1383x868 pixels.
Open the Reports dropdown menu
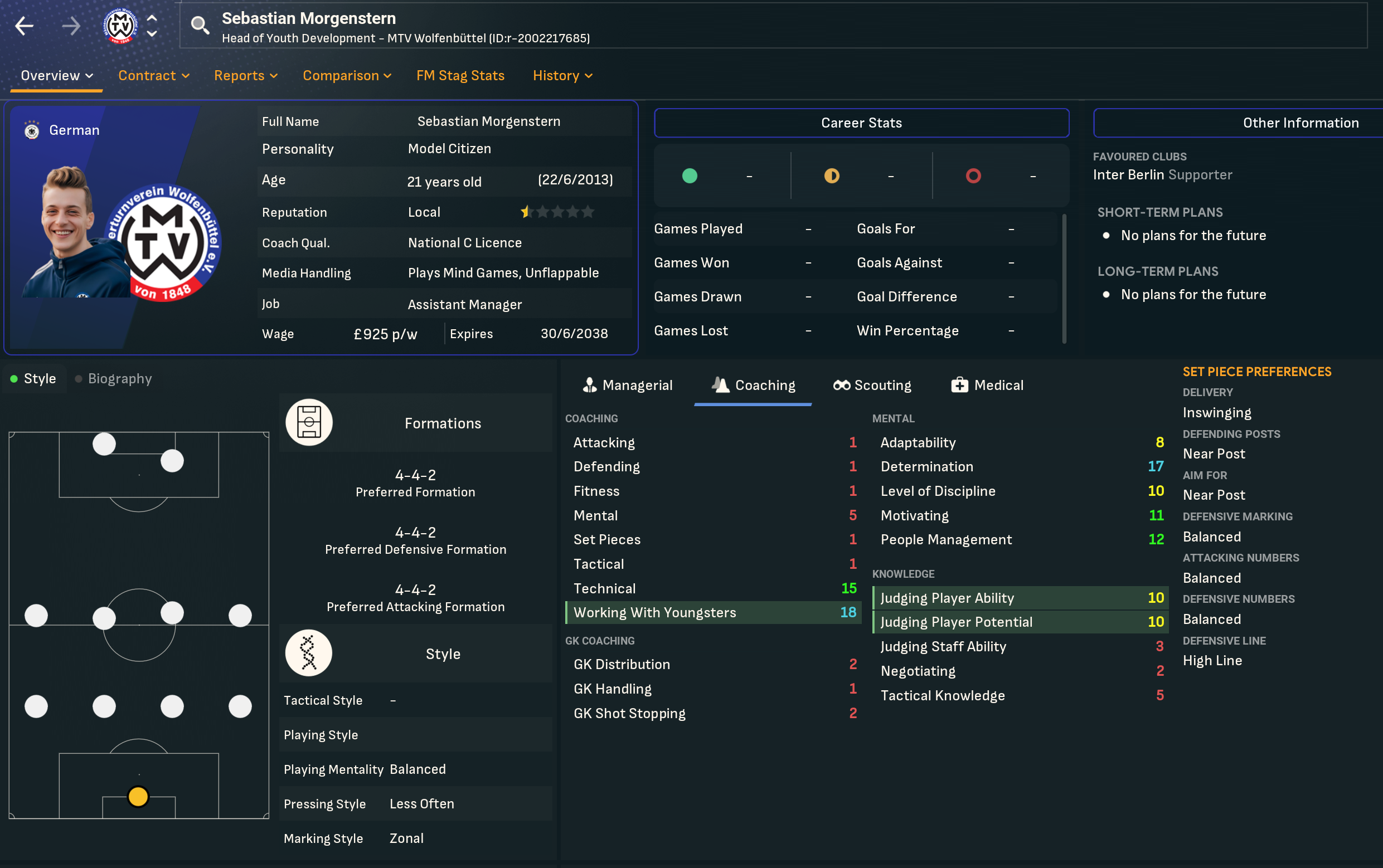click(x=246, y=76)
